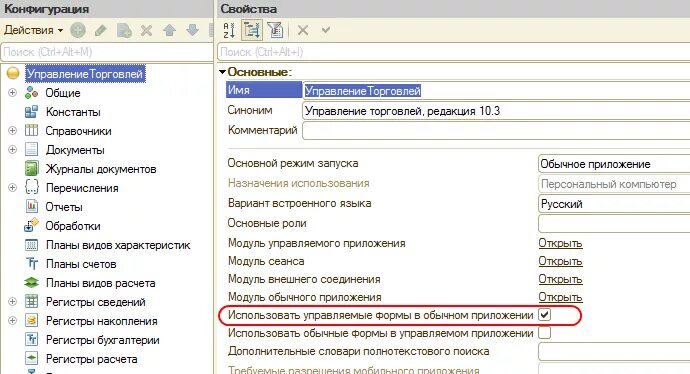Click the Синоним field
This screenshot has width=690, height=374.
point(496,110)
